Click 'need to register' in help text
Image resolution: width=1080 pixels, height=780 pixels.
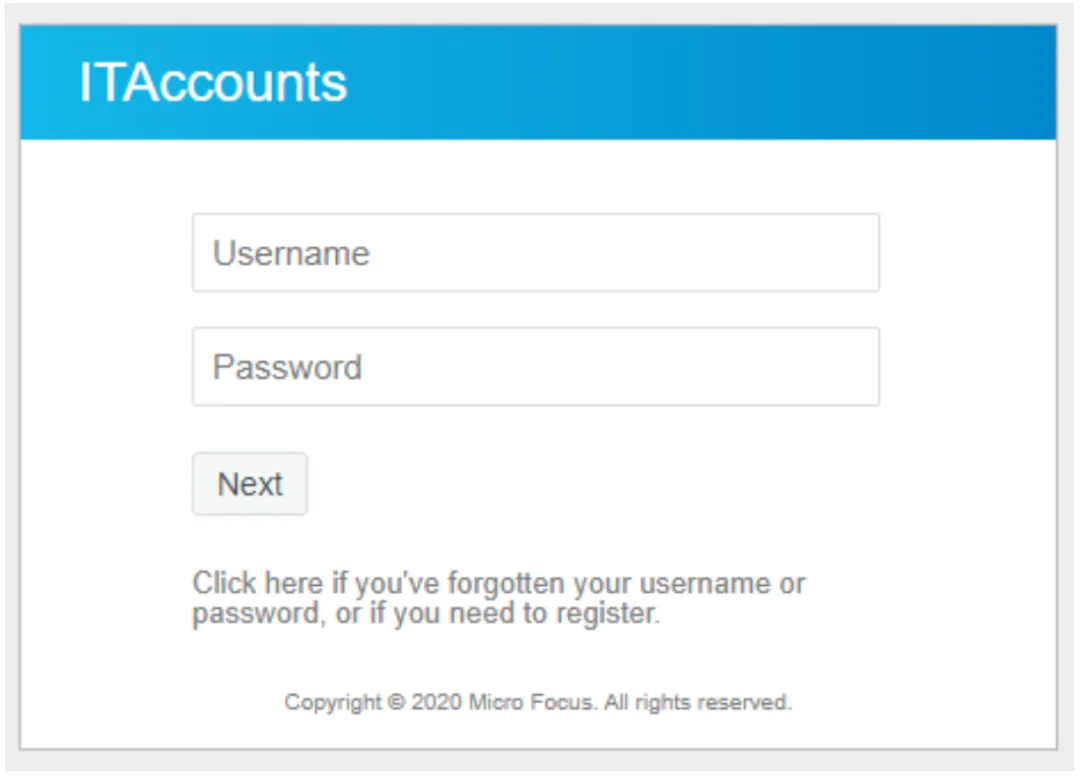tap(554, 613)
